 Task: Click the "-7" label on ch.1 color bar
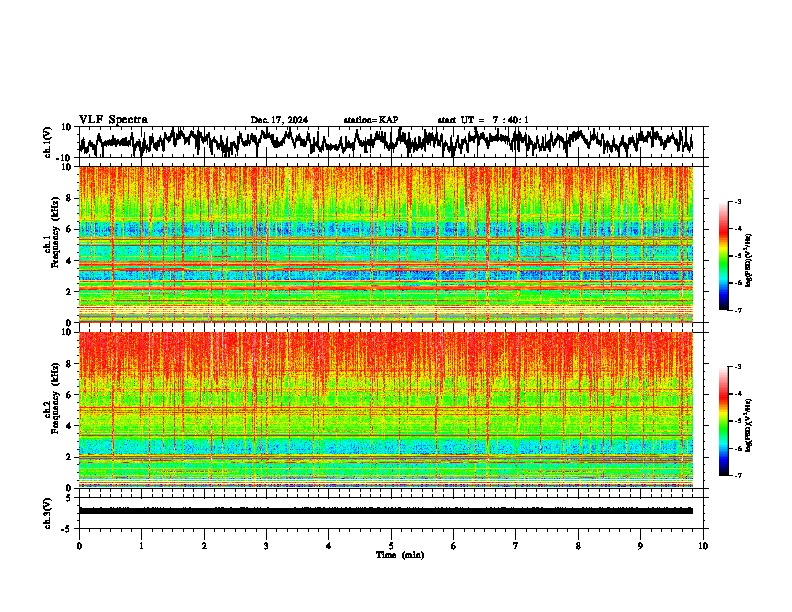click(737, 310)
